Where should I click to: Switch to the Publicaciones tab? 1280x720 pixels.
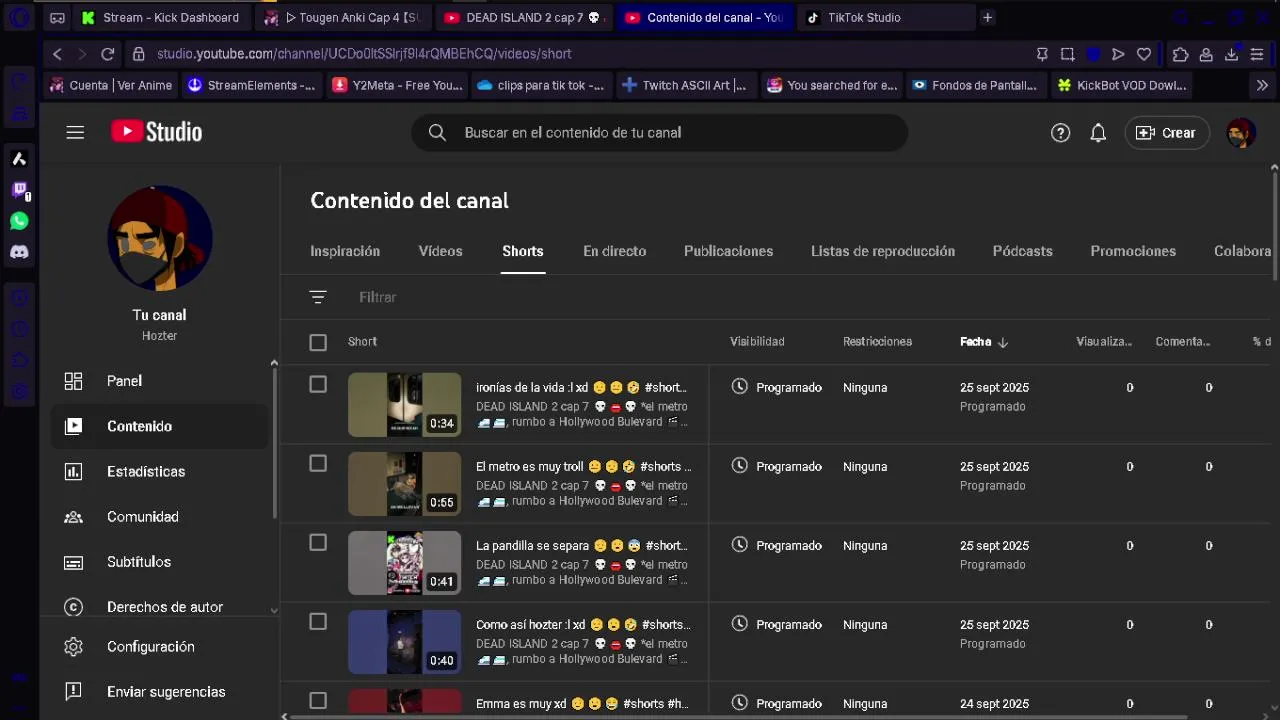point(728,251)
